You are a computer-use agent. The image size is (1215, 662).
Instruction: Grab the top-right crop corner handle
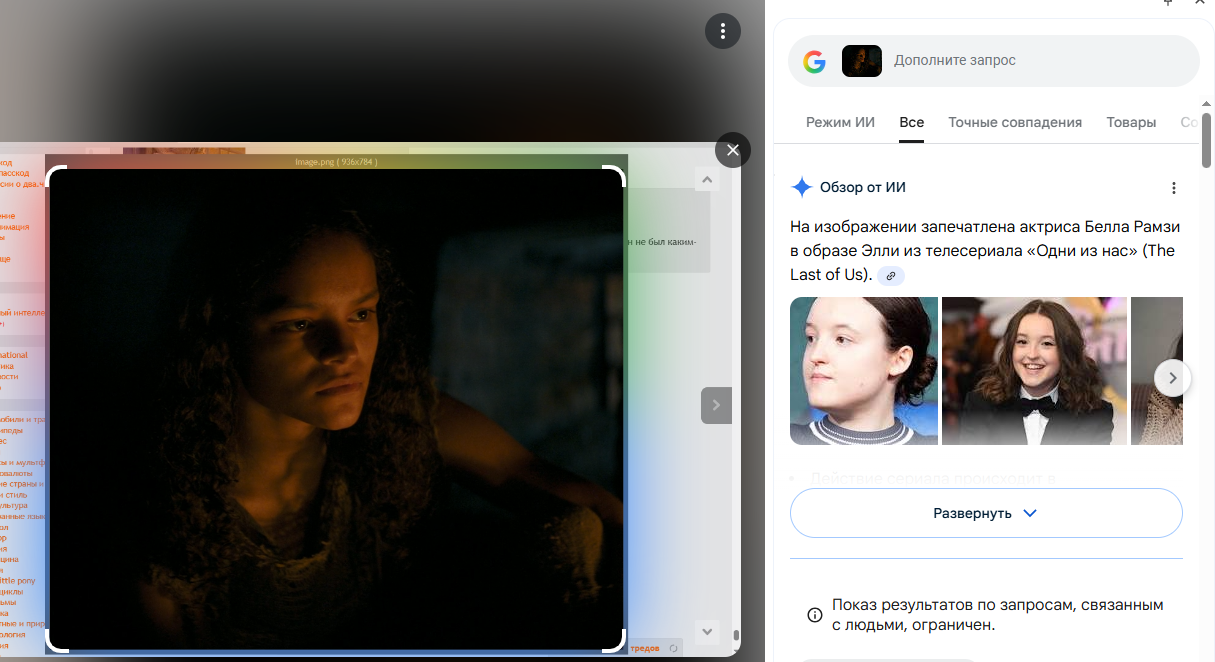tap(616, 178)
